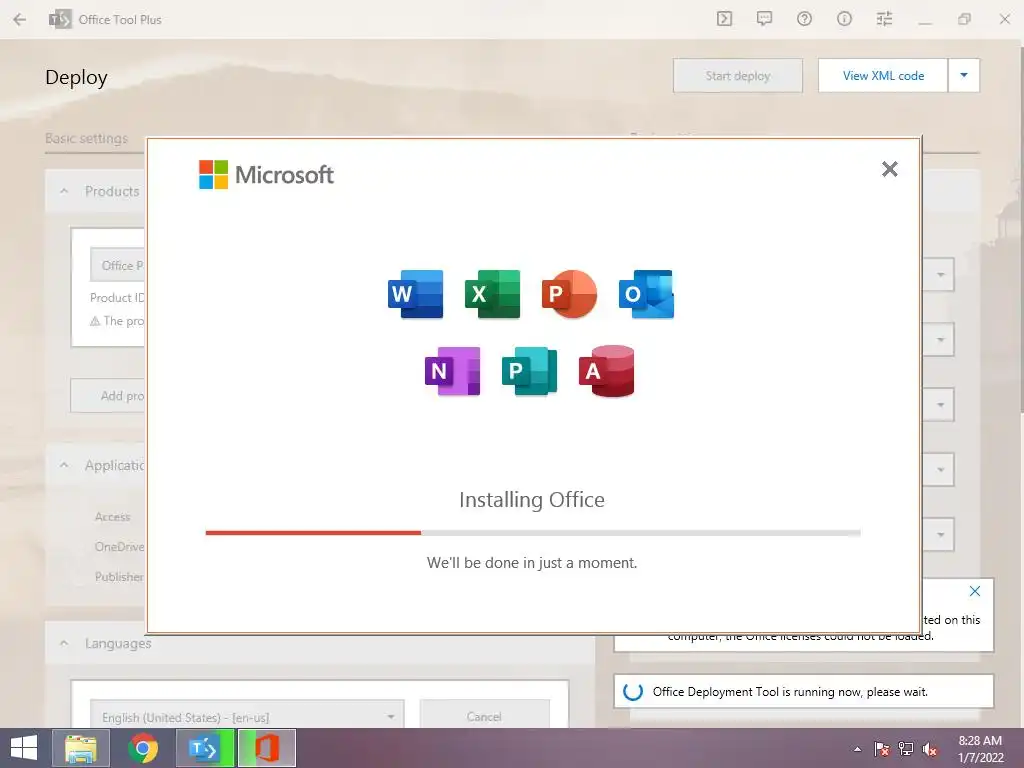
Task: Click the back arrow in Office Tool Plus
Action: [x=20, y=20]
